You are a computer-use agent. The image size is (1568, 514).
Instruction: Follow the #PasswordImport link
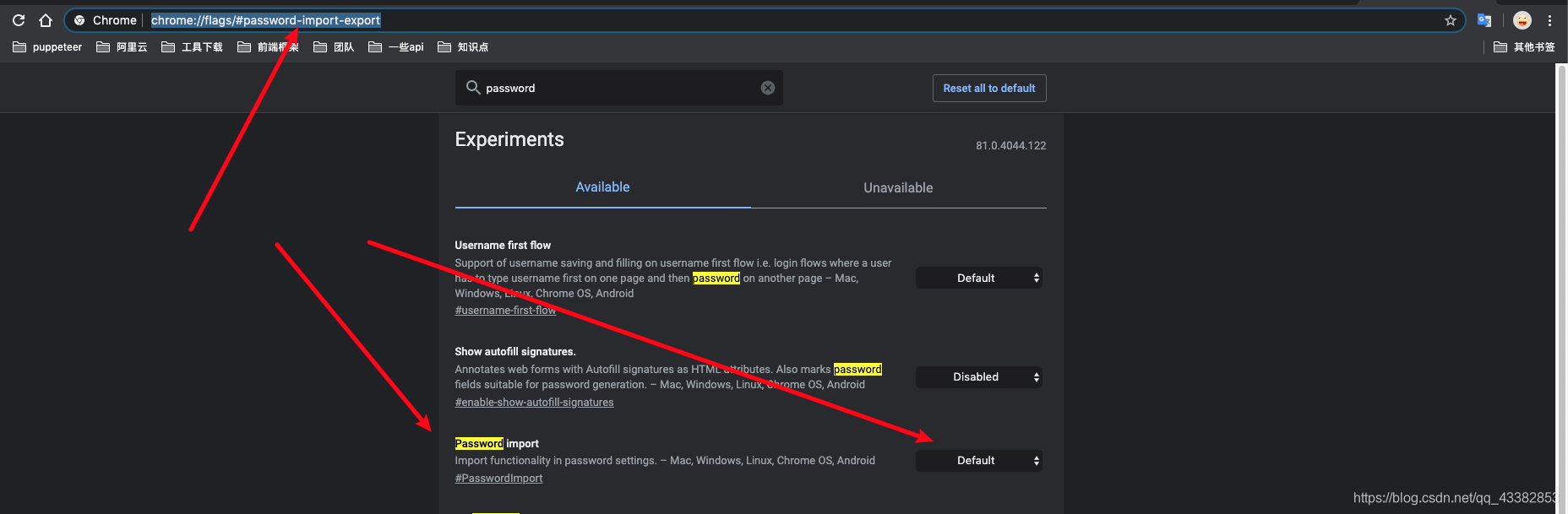pyautogui.click(x=498, y=479)
